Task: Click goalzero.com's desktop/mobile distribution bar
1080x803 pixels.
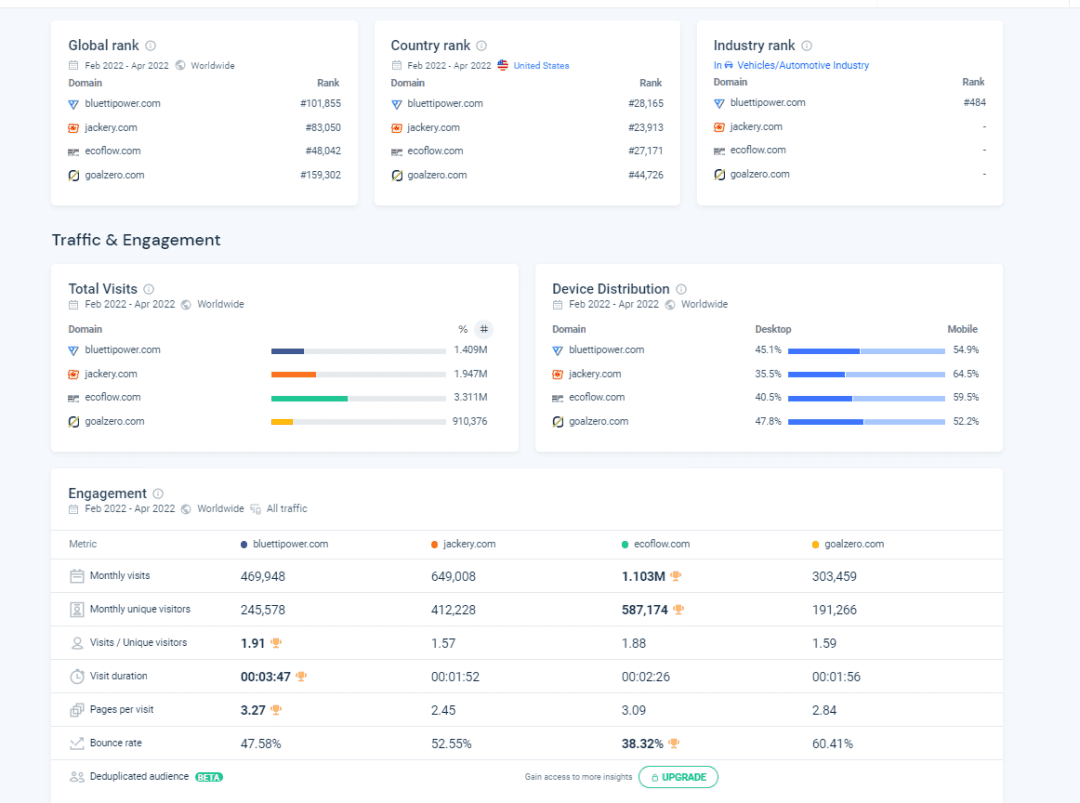Action: coord(866,422)
